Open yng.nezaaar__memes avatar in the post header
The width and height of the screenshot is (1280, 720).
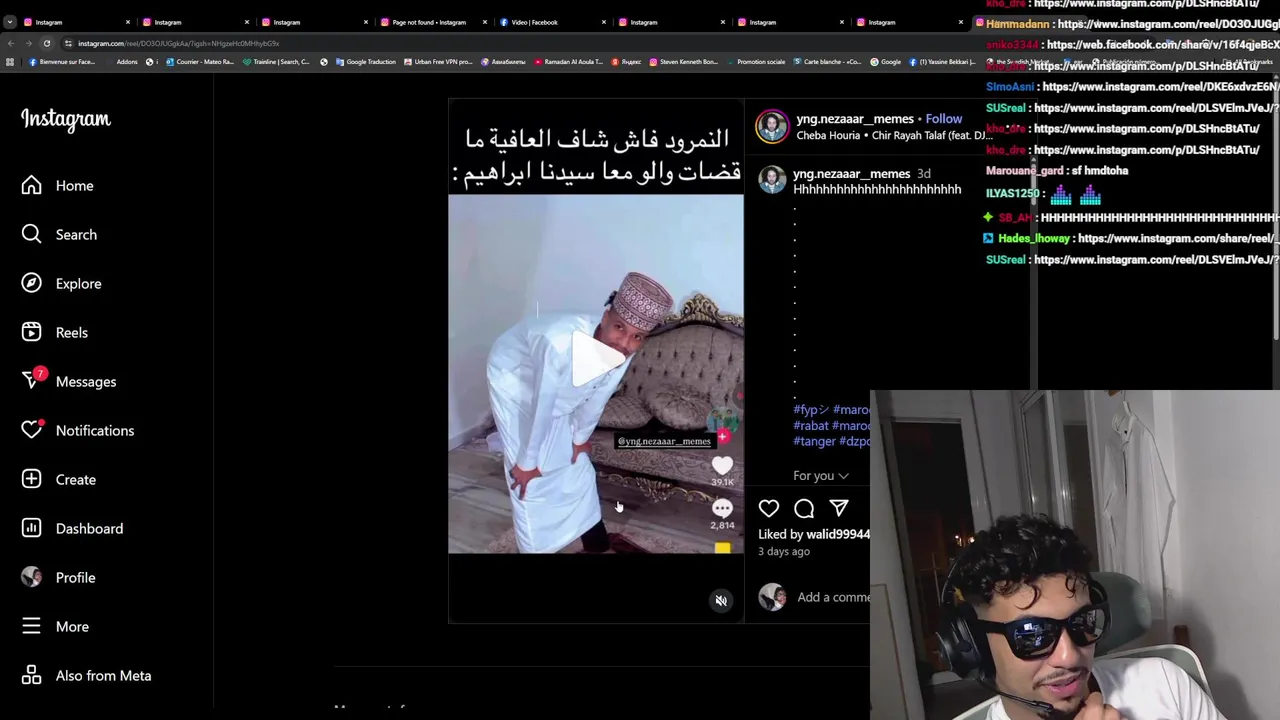tap(772, 126)
